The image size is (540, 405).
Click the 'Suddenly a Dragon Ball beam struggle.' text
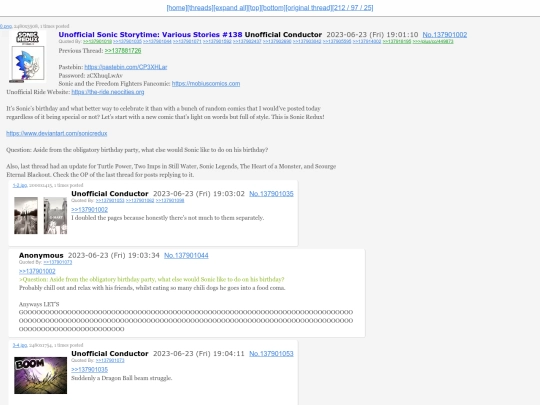[122, 378]
